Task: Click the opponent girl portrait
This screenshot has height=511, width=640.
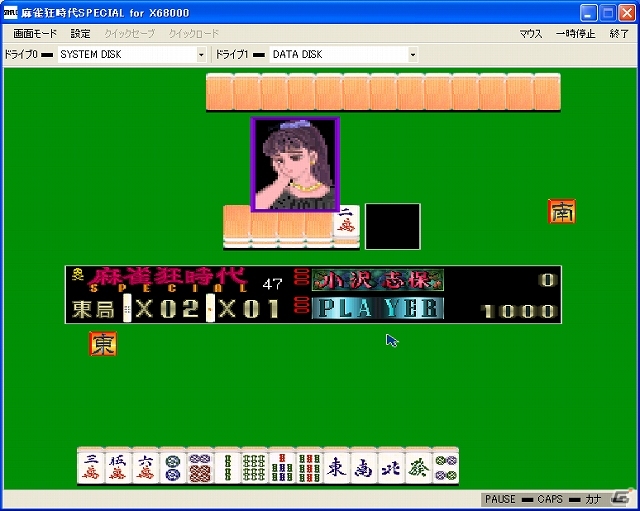Action: pos(295,164)
